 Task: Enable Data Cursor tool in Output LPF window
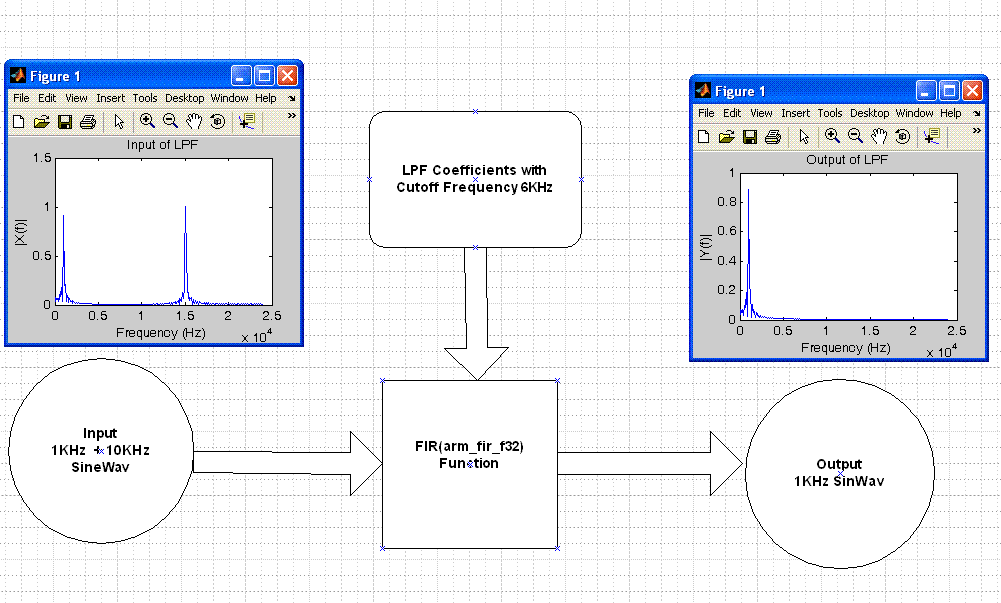click(932, 137)
